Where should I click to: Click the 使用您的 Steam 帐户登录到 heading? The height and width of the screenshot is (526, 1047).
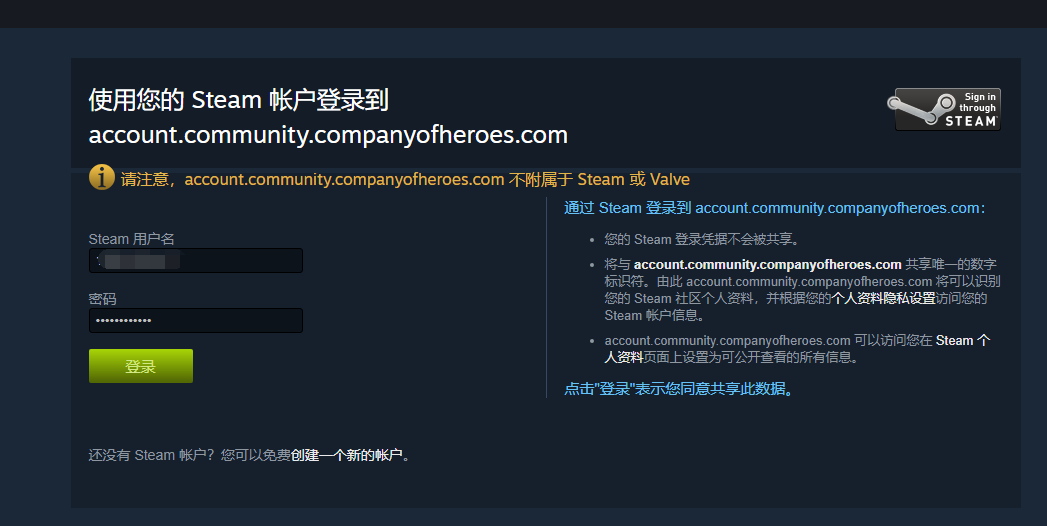(238, 100)
